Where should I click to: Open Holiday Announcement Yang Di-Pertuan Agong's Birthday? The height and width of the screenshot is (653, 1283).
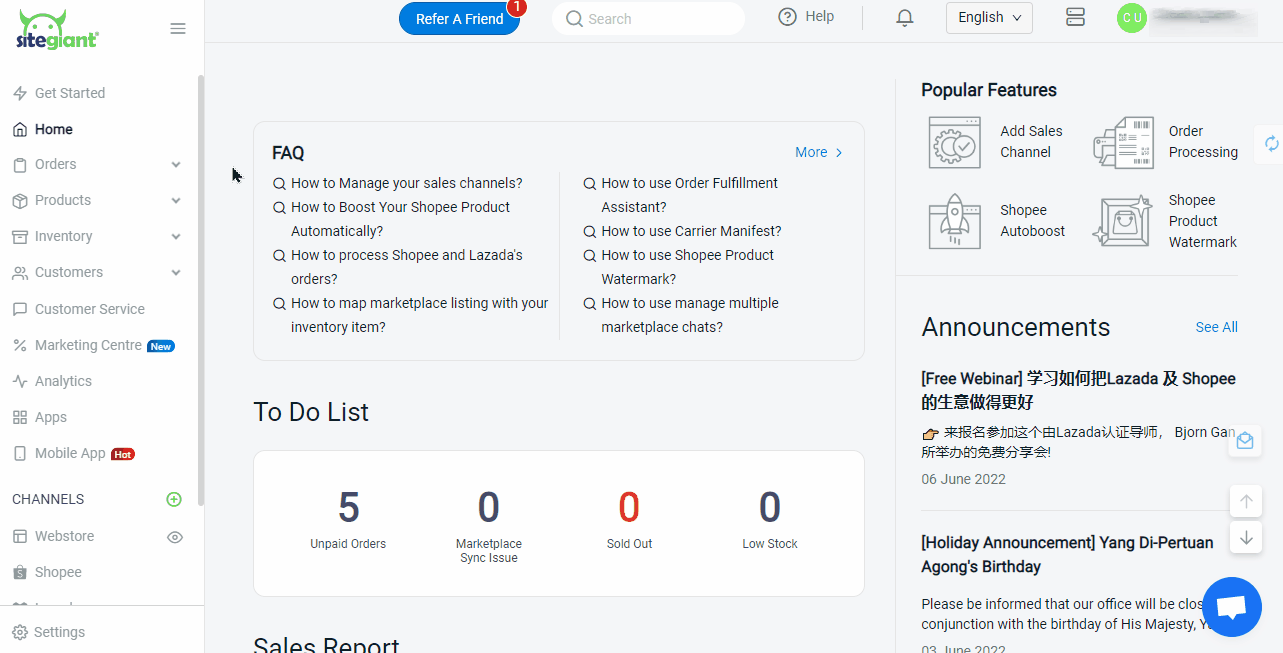point(1067,554)
